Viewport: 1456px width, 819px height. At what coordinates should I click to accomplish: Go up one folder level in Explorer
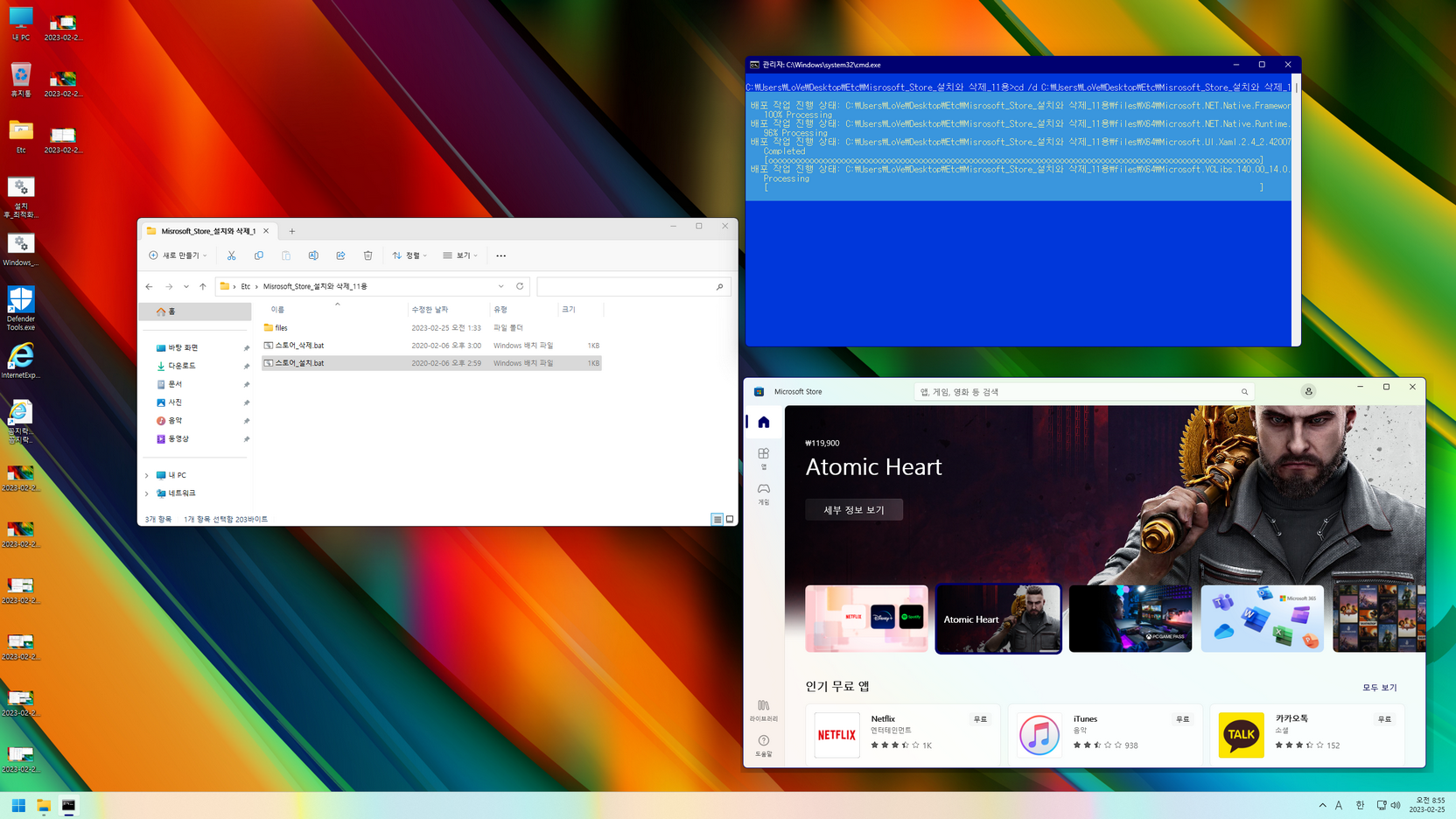203,286
